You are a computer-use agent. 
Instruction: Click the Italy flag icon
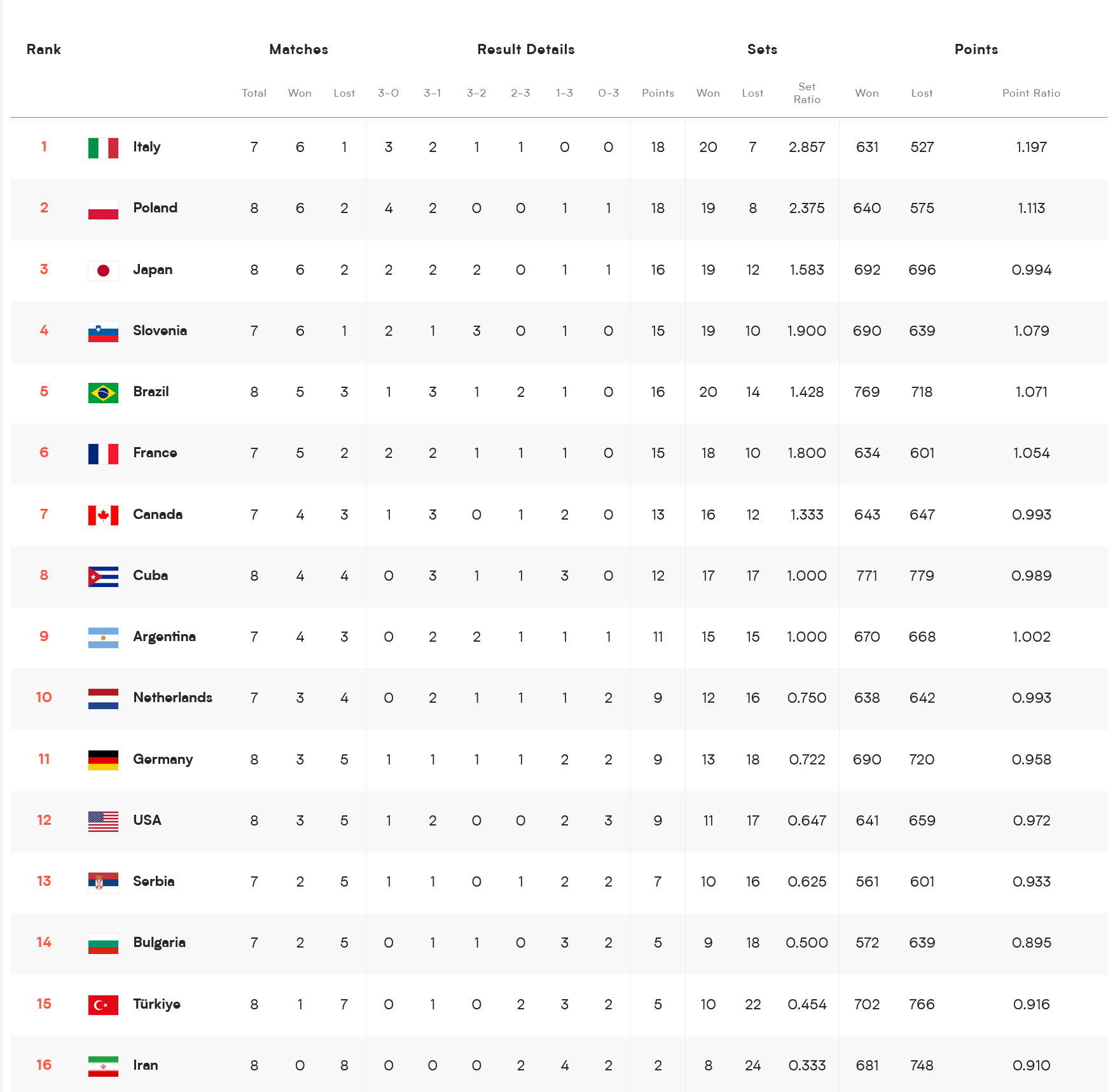pos(103,148)
